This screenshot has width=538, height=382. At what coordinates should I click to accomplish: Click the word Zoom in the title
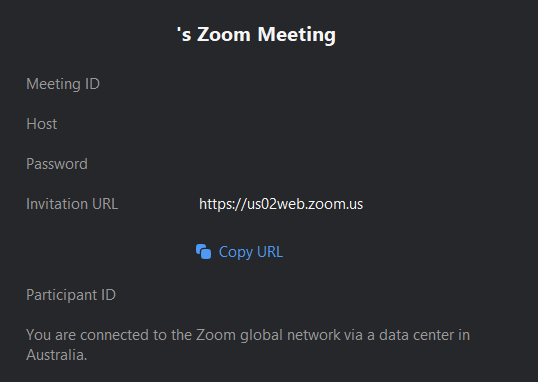click(224, 35)
